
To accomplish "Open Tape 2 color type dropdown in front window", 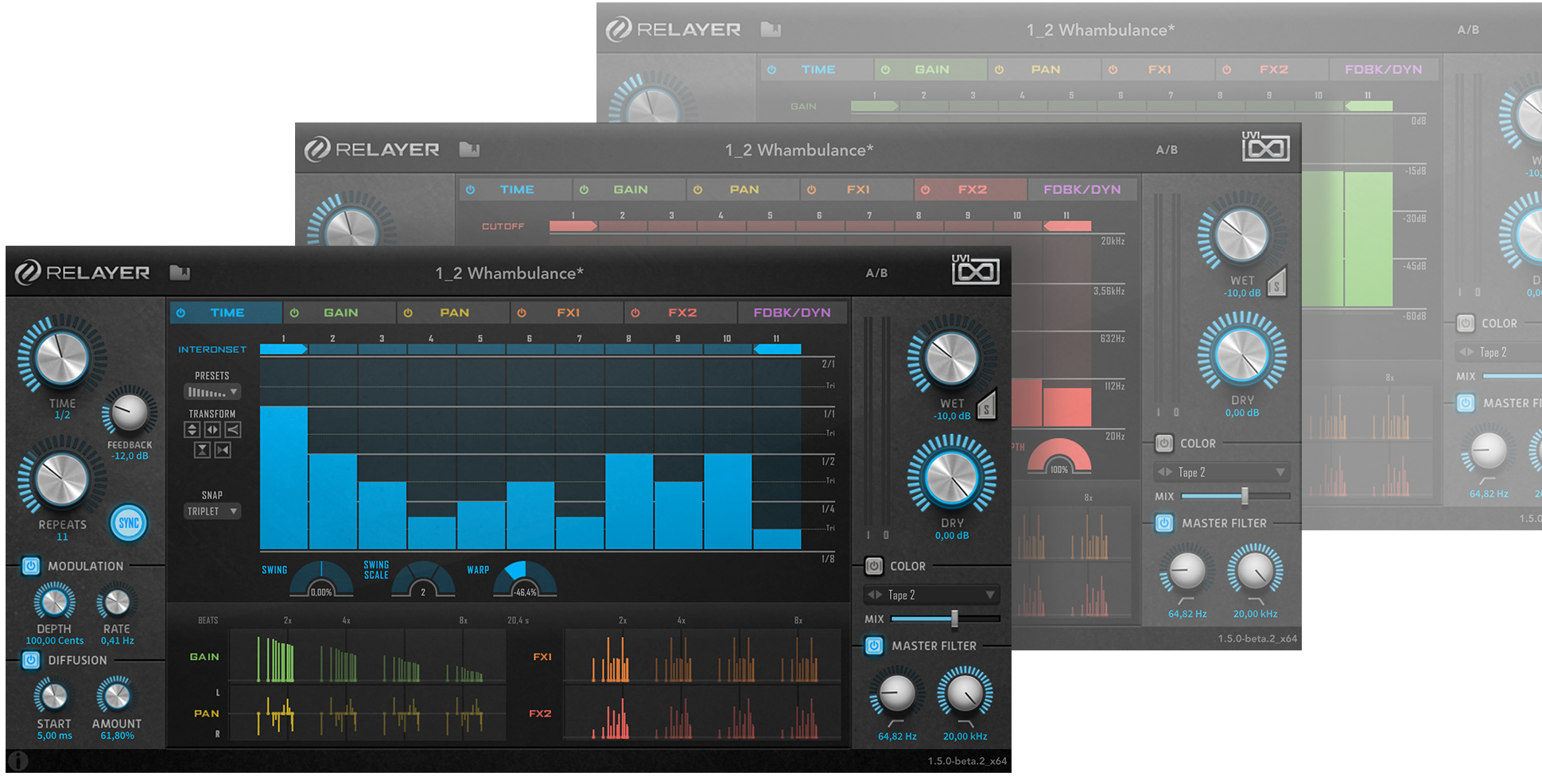I will (x=932, y=595).
